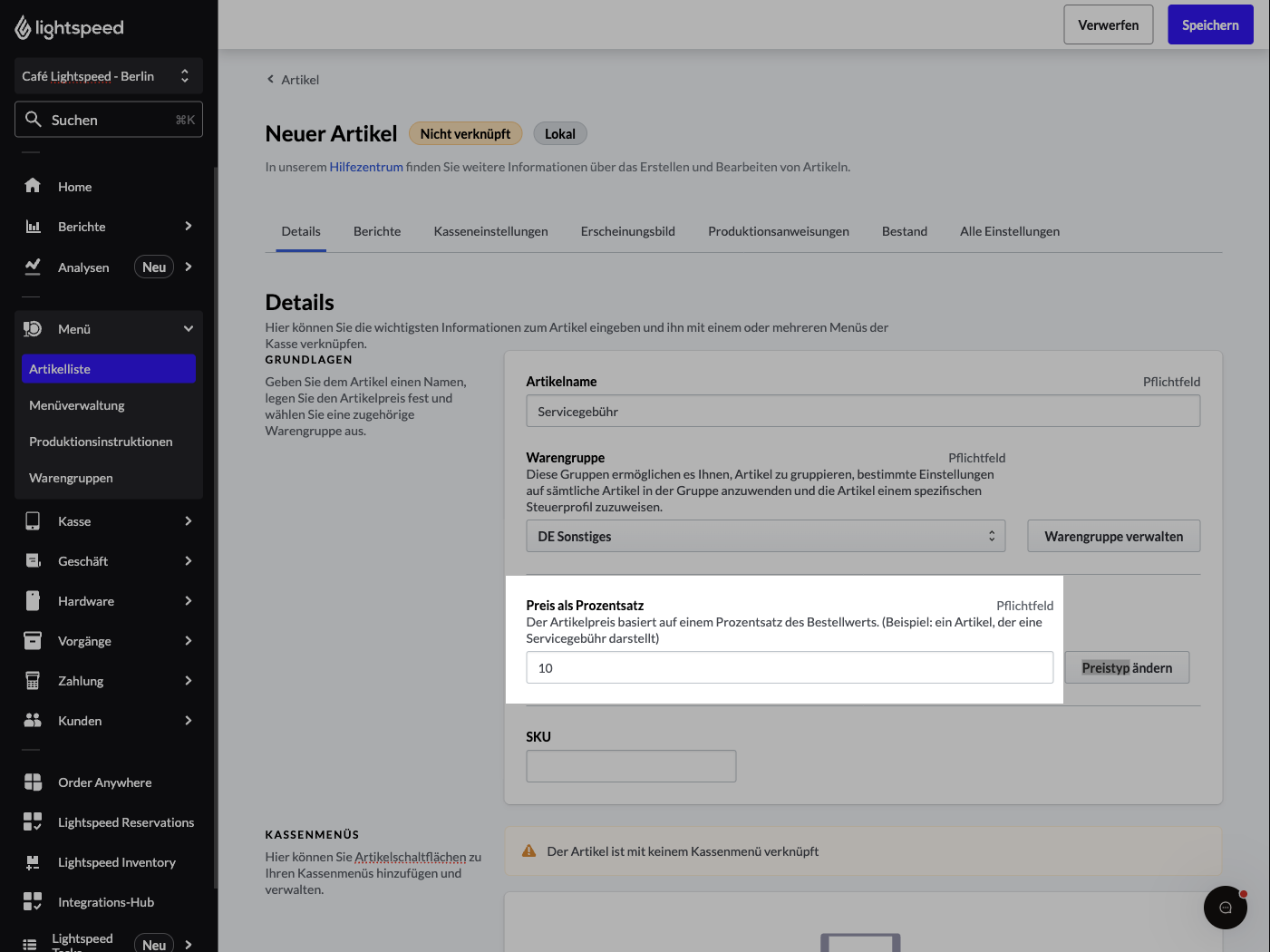Switch to the Bestand tab

coord(905,231)
